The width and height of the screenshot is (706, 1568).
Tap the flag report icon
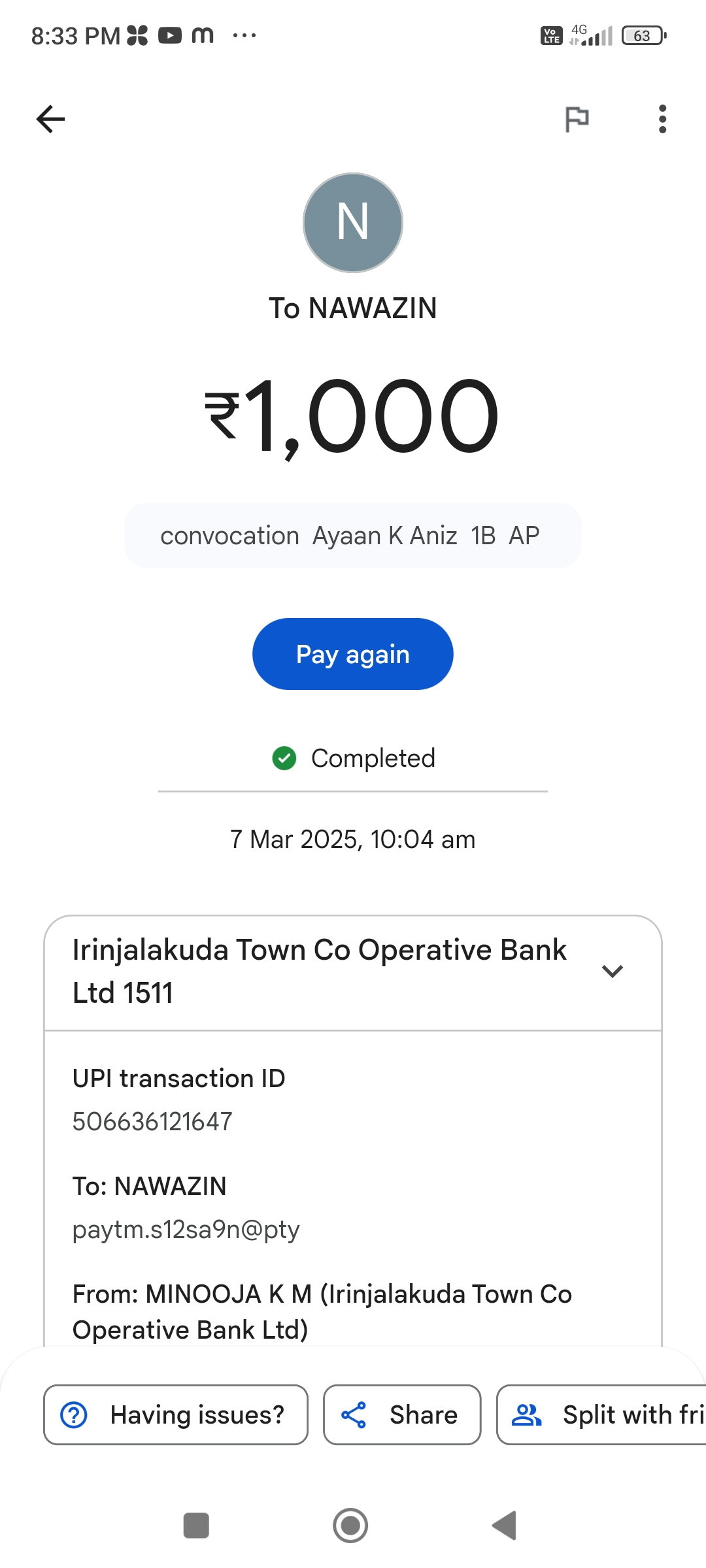(x=577, y=119)
